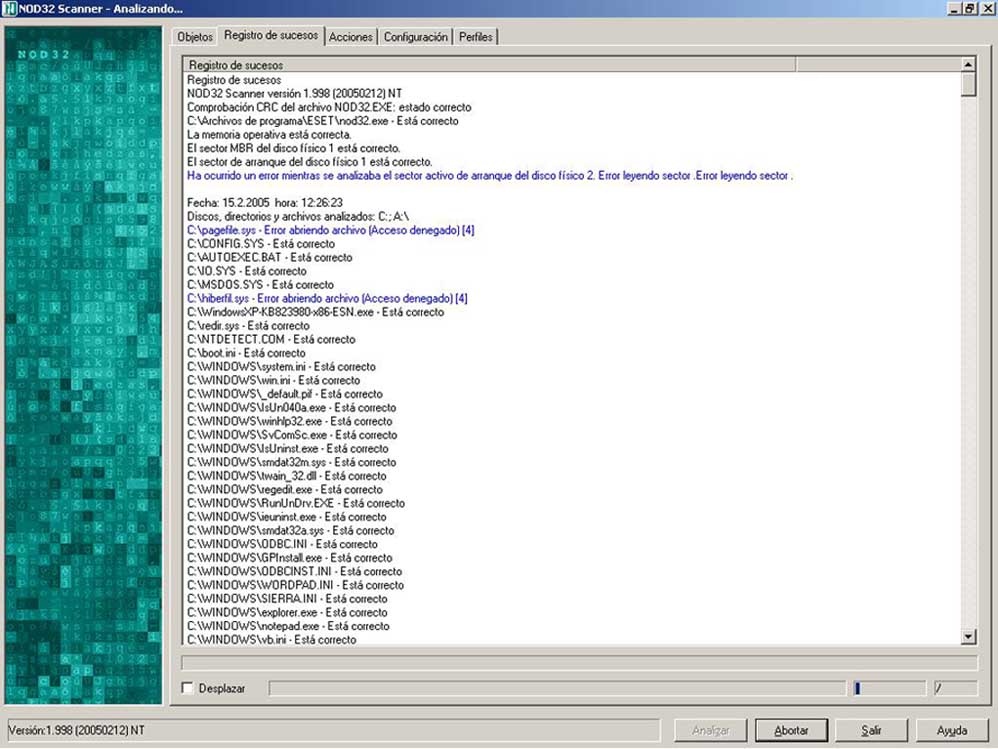Image resolution: width=998 pixels, height=749 pixels.
Task: Toggle the Desplazar checkbox
Action: point(187,688)
